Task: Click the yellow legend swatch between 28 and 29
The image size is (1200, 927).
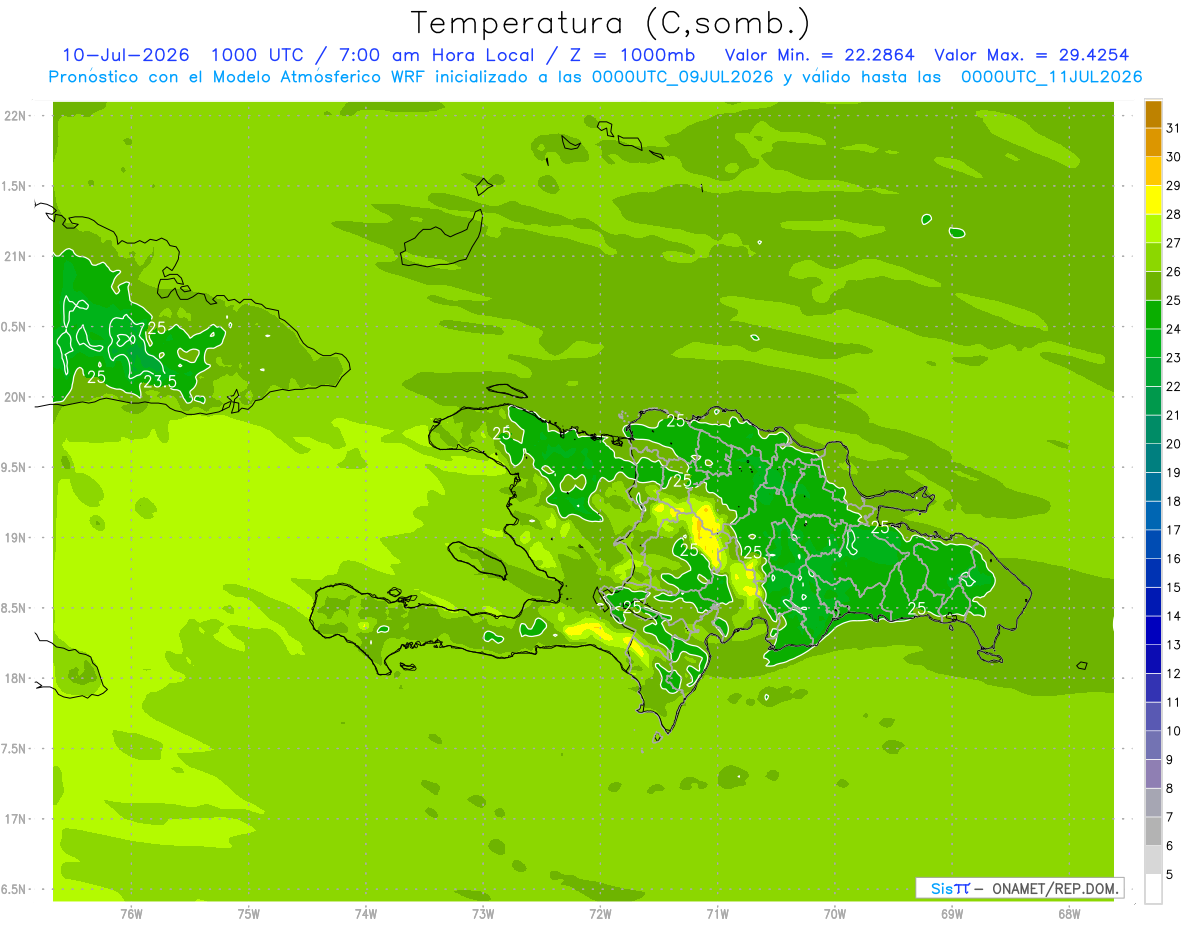Action: 1154,200
